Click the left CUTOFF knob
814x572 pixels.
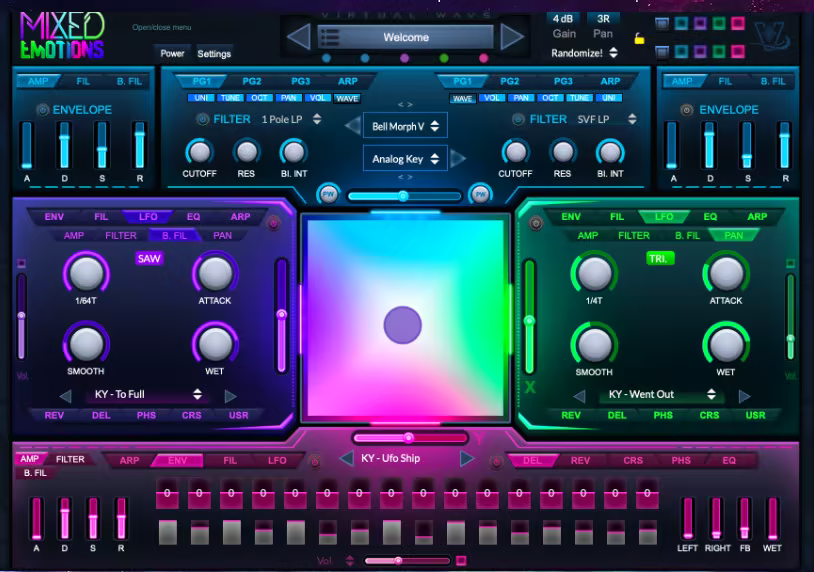pyautogui.click(x=199, y=153)
